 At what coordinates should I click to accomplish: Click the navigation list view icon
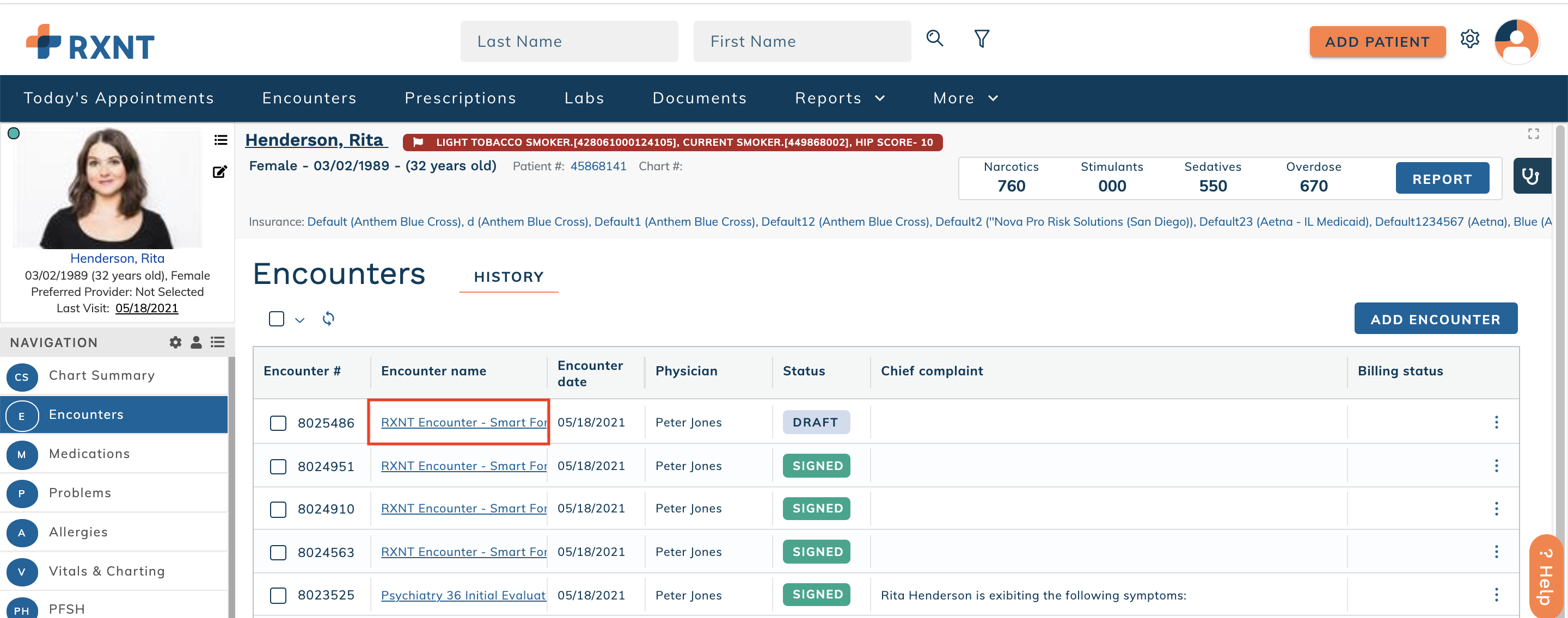point(218,342)
